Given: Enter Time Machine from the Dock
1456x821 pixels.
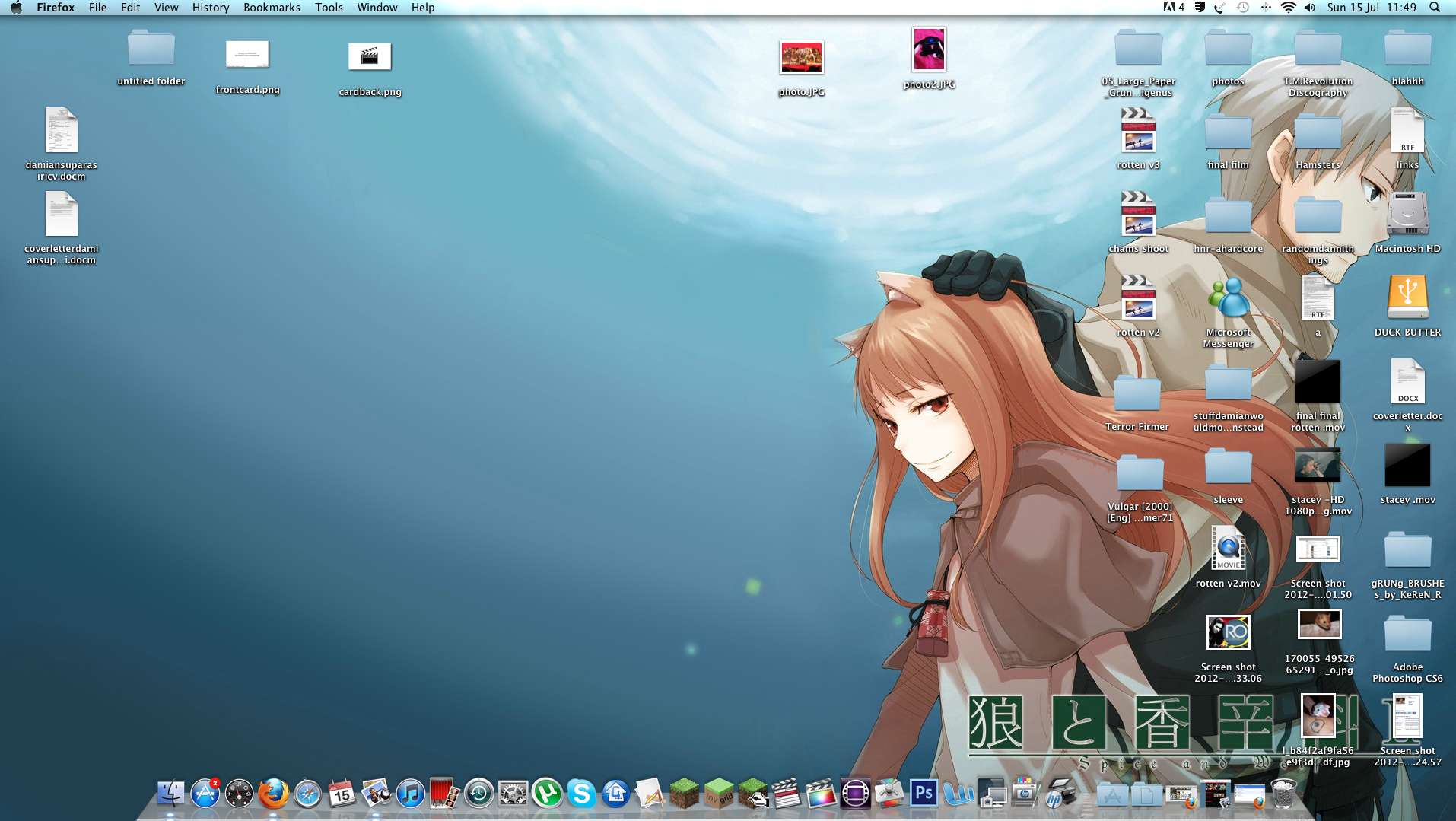Looking at the screenshot, I should (x=478, y=792).
